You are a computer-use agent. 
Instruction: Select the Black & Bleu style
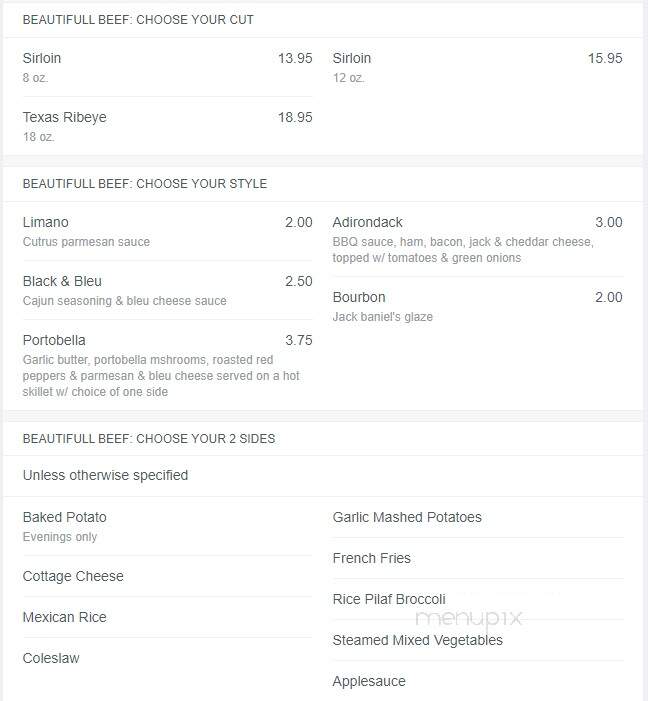[167, 291]
